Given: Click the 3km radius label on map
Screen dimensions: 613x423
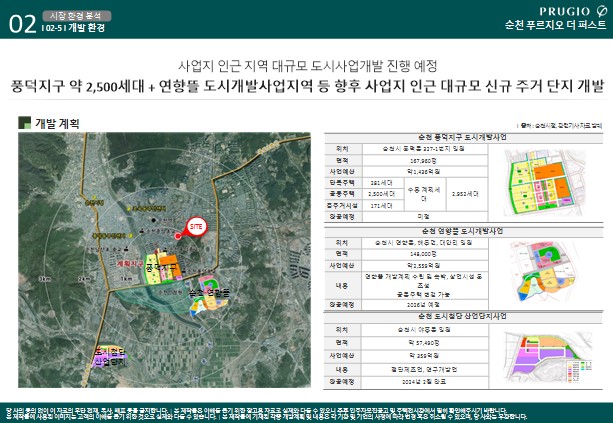Looking at the screenshot, I should [45, 279].
